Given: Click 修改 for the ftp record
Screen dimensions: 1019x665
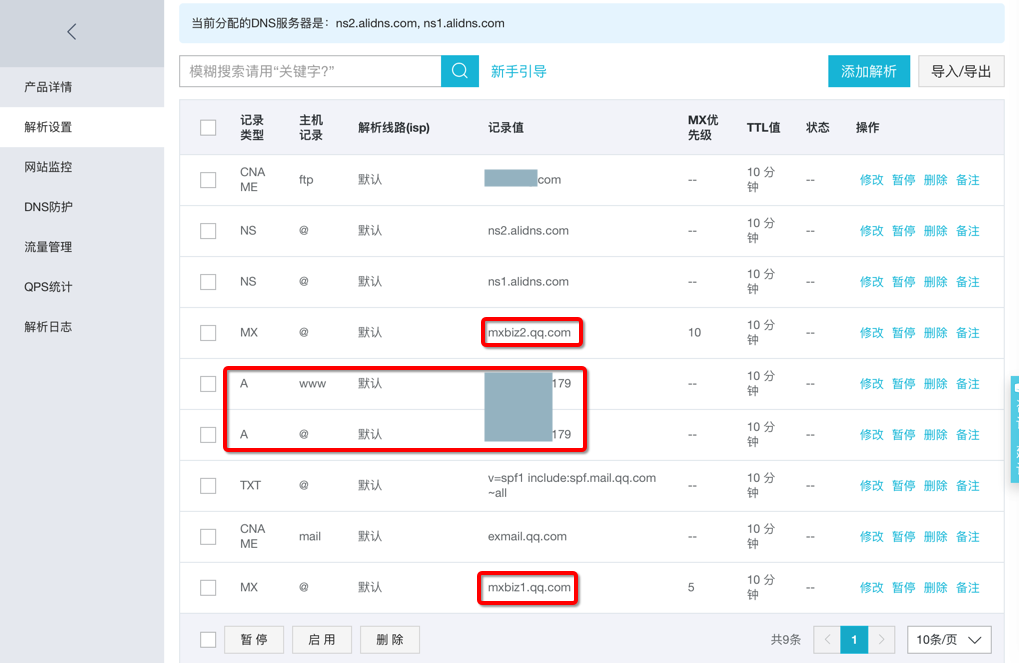Looking at the screenshot, I should (x=872, y=180).
